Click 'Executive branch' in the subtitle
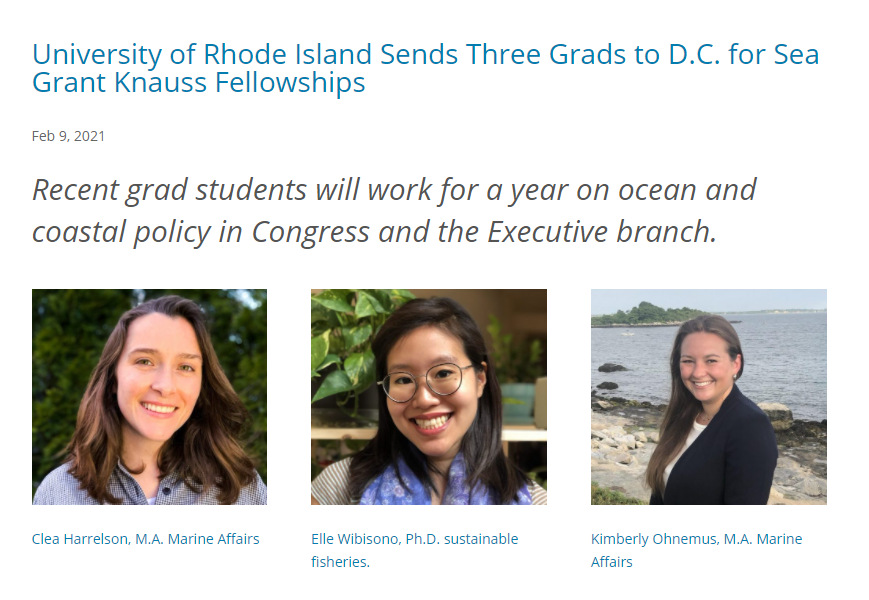This screenshot has width=869, height=600. coord(601,232)
